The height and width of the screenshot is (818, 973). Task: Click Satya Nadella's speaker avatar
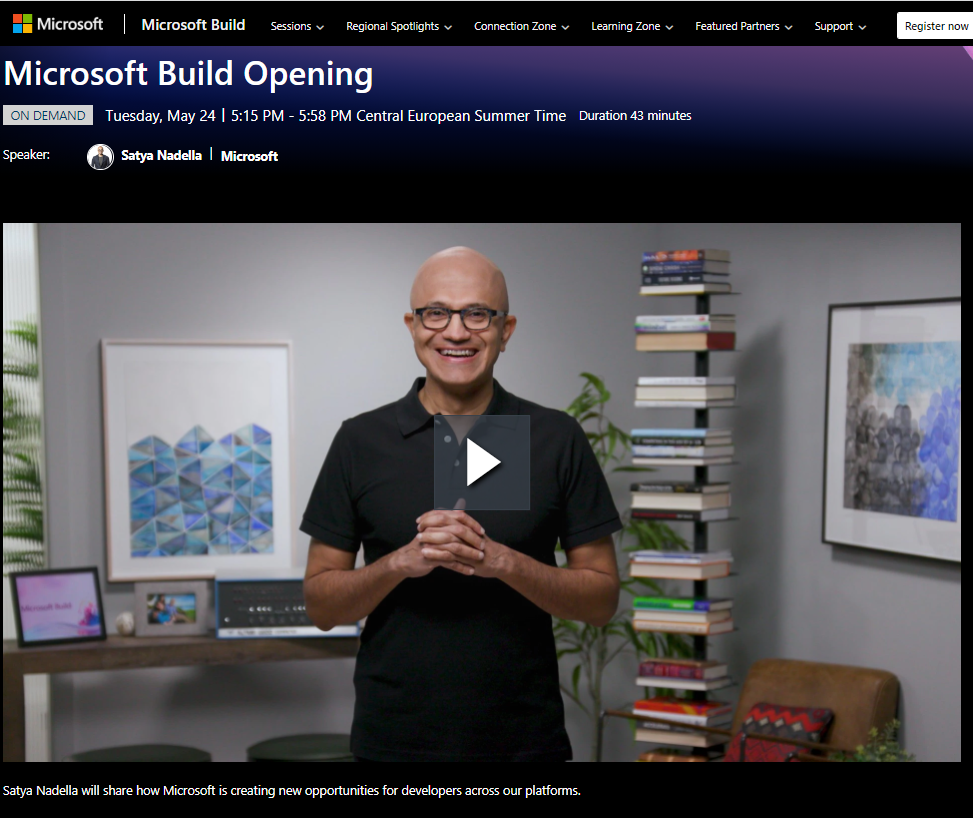tap(100, 156)
